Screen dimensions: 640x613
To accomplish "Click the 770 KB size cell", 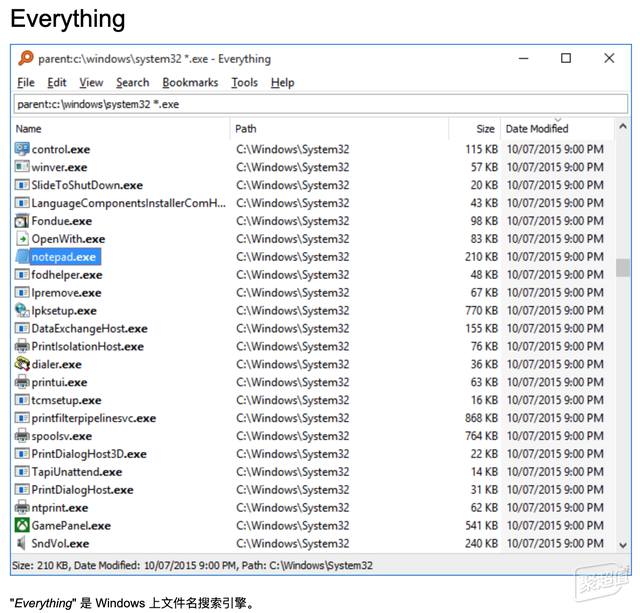I will point(481,311).
